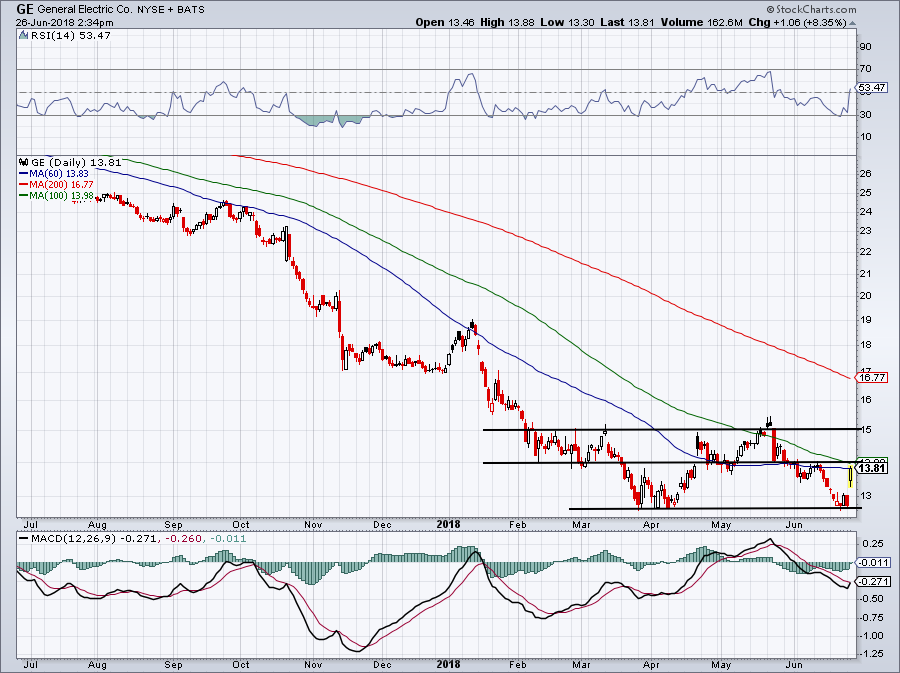
Task: Click the Nov label under the price panel
Action: [313, 524]
